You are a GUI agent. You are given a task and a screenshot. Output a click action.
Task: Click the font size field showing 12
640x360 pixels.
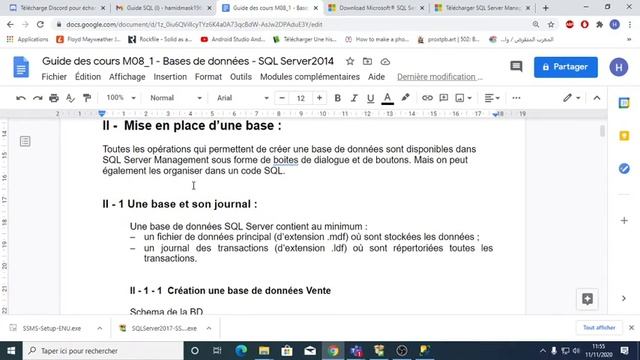point(301,98)
